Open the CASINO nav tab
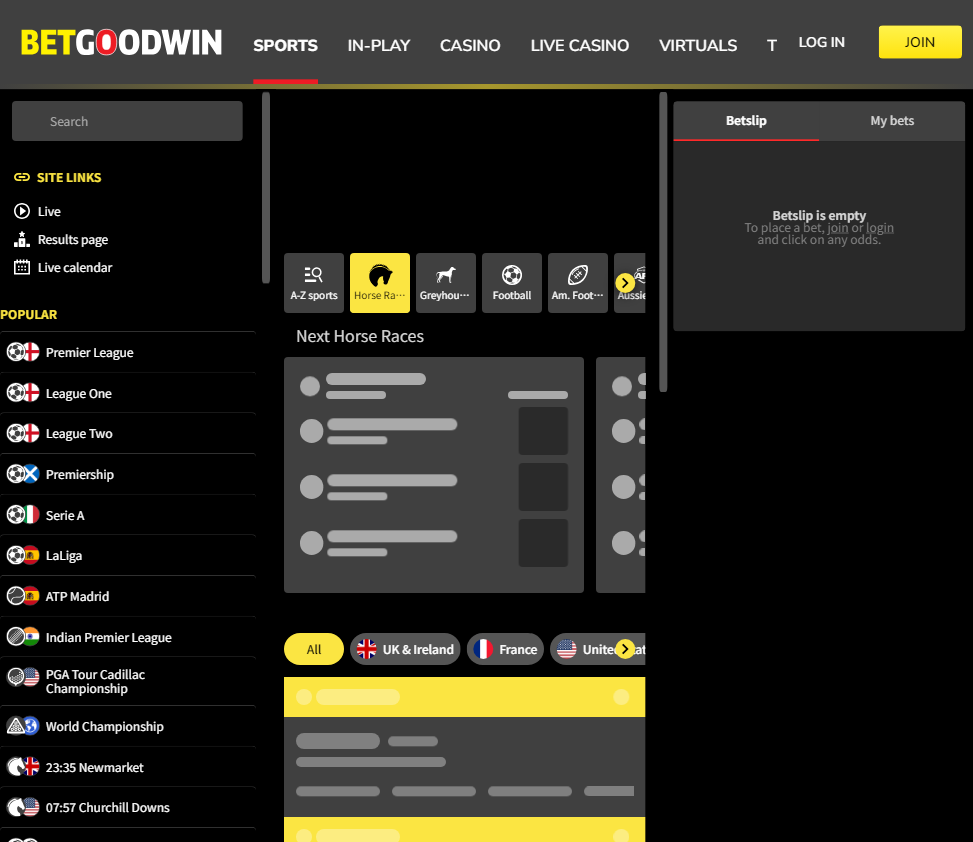The image size is (973, 842). (470, 45)
